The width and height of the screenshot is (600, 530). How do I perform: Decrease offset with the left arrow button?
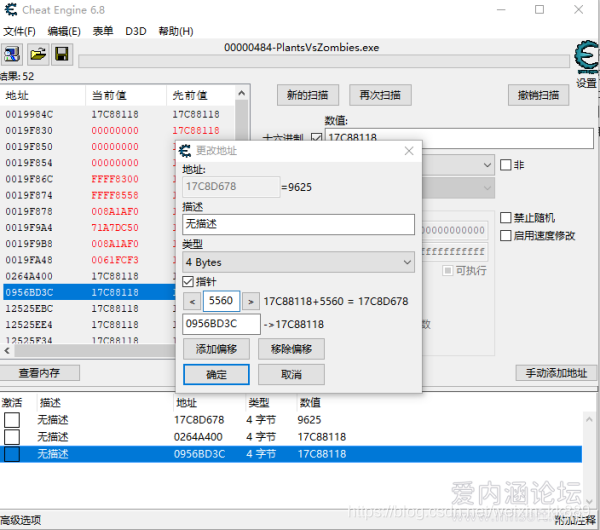coord(192,301)
